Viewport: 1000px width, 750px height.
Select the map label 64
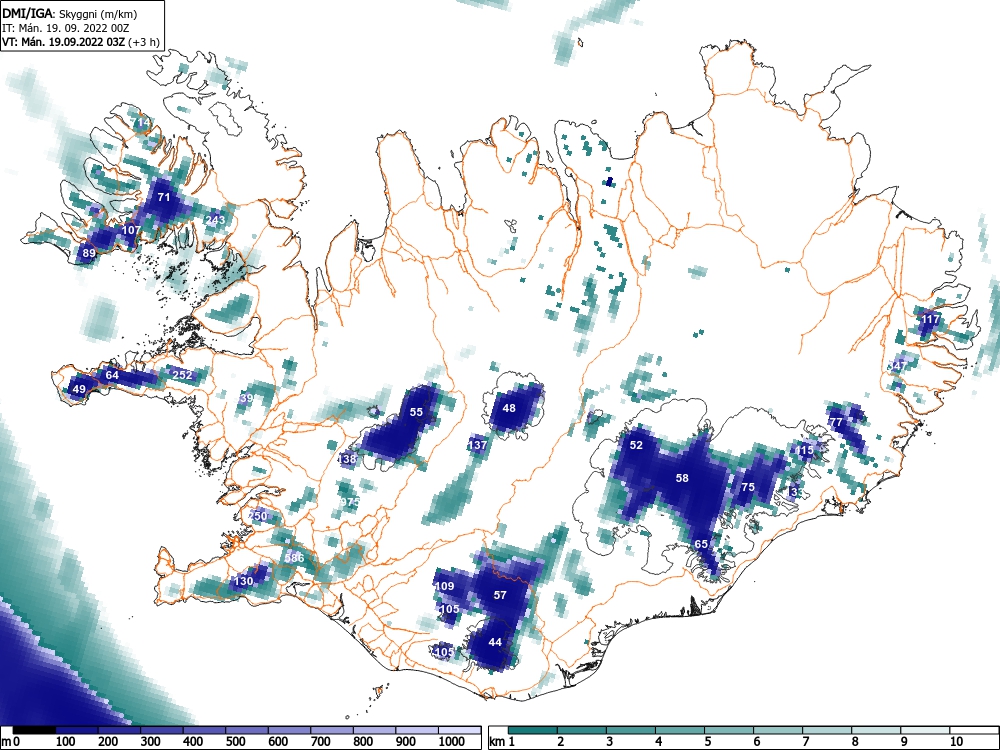click(x=112, y=375)
